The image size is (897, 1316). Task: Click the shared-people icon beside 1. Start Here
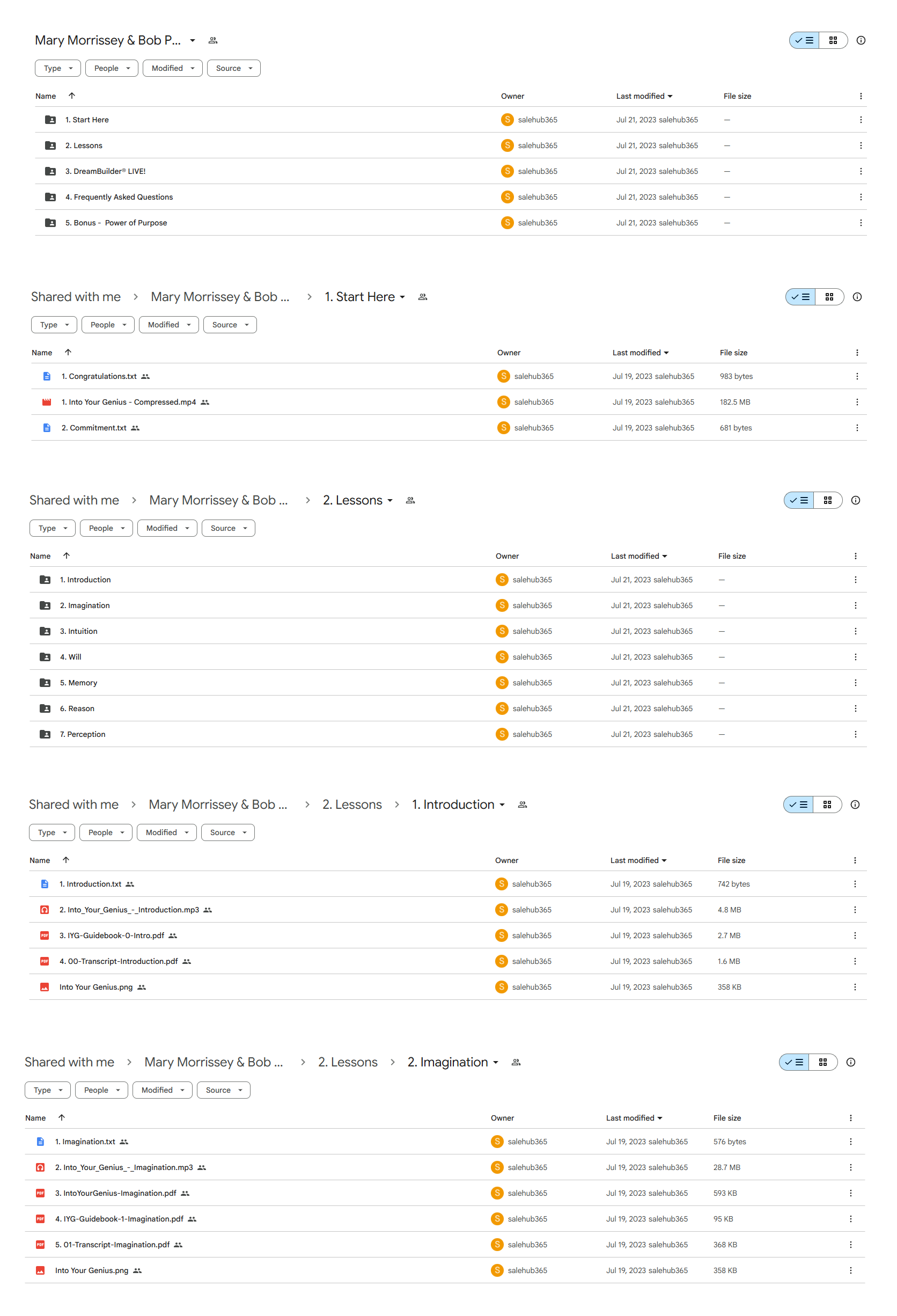click(x=423, y=297)
